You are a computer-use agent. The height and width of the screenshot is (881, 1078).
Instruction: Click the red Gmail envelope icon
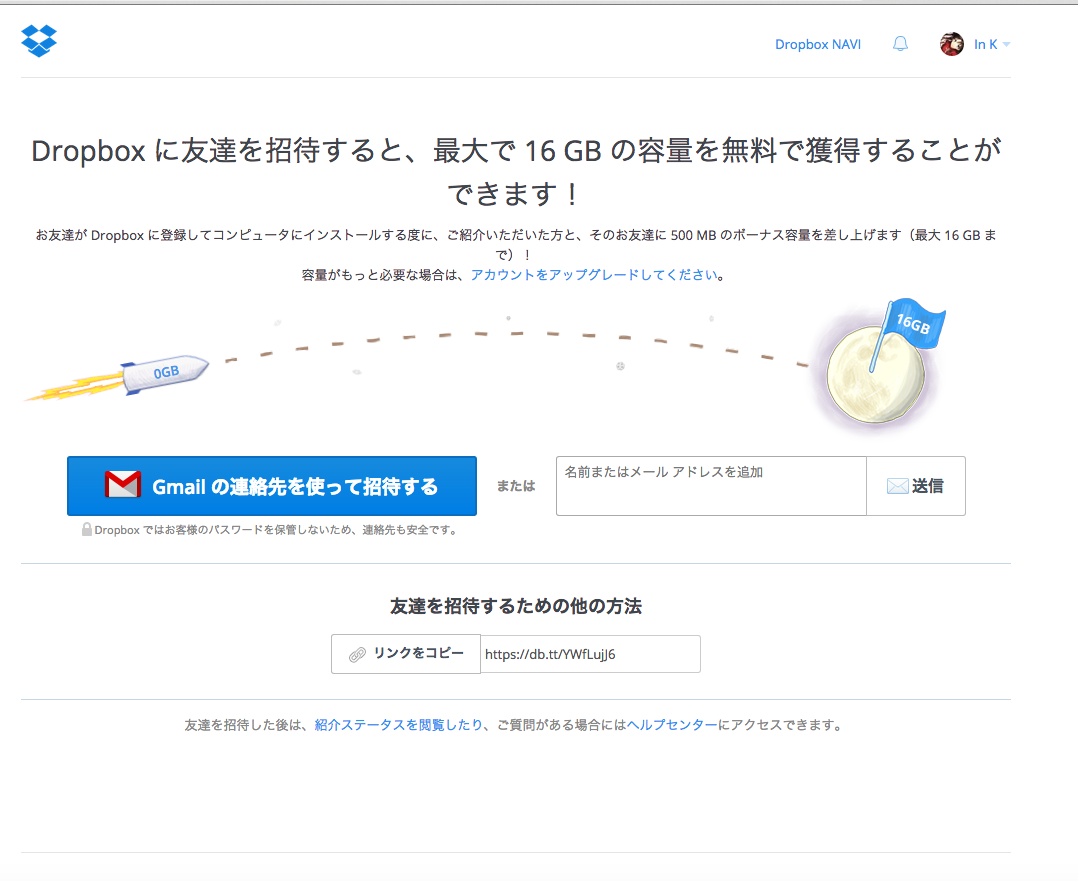[123, 486]
